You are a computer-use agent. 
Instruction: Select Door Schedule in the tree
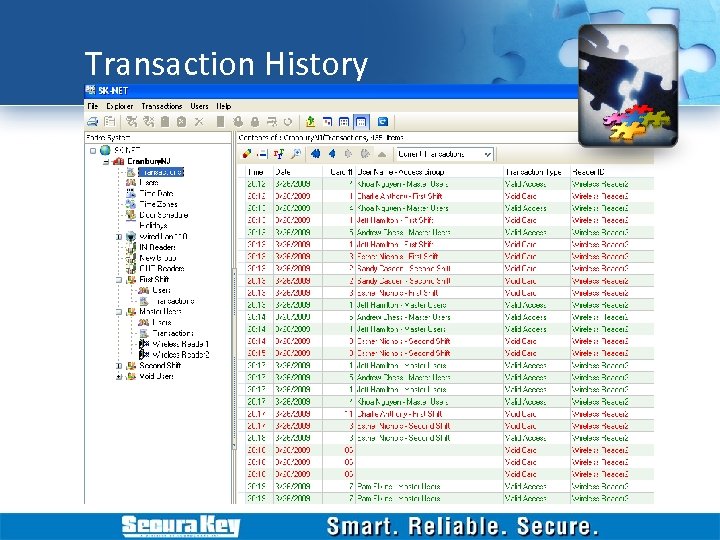coord(163,215)
